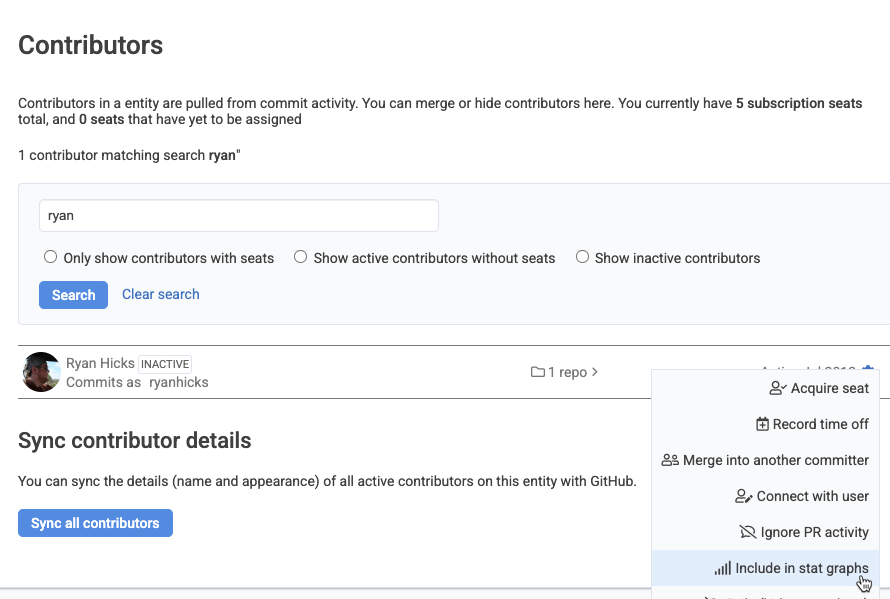Click Ryan Hicks avatar thumbnail
The image size is (890, 599).
pos(41,372)
